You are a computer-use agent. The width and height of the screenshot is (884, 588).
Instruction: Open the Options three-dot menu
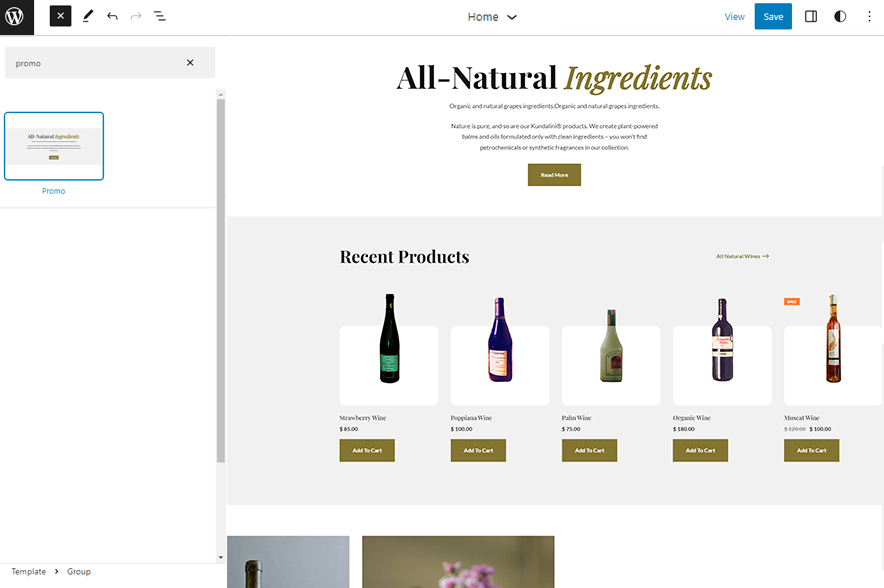868,17
